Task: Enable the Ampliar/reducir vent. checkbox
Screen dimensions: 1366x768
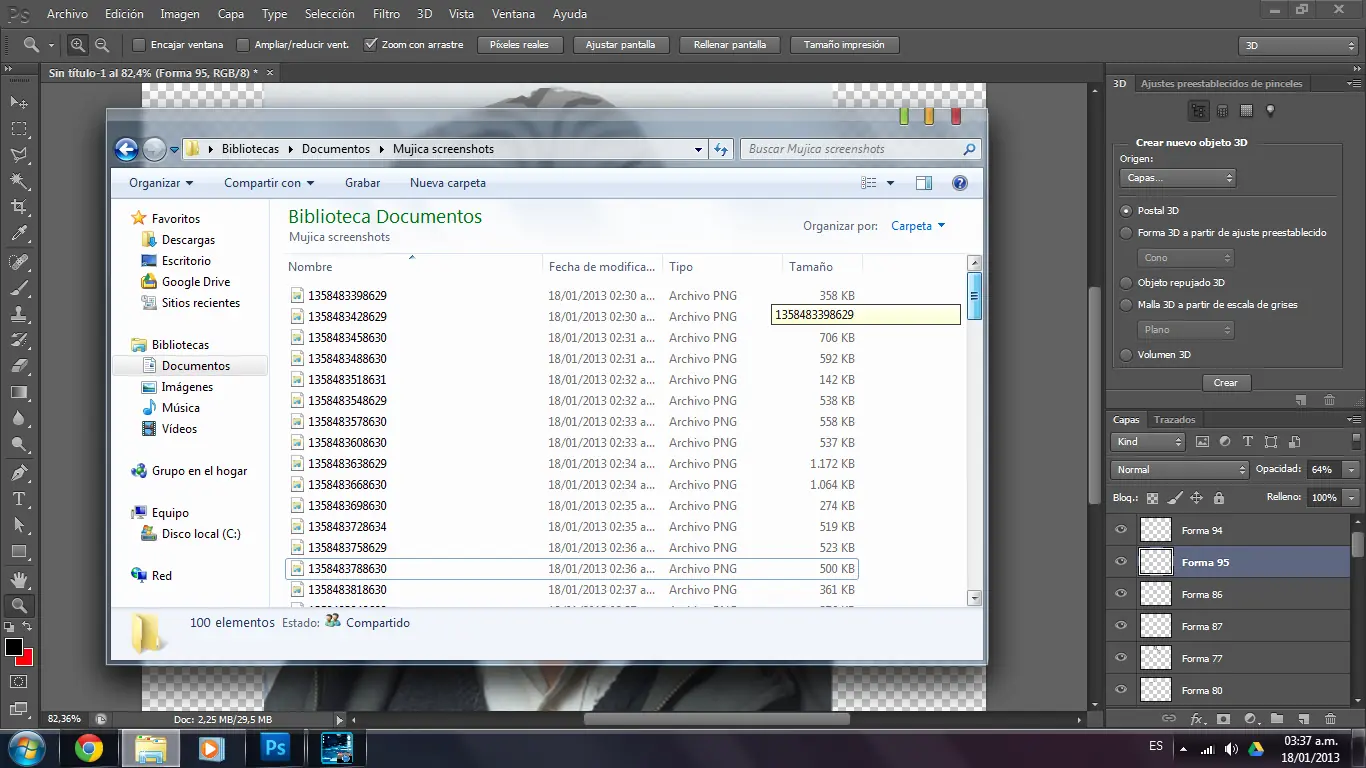Action: coord(243,45)
